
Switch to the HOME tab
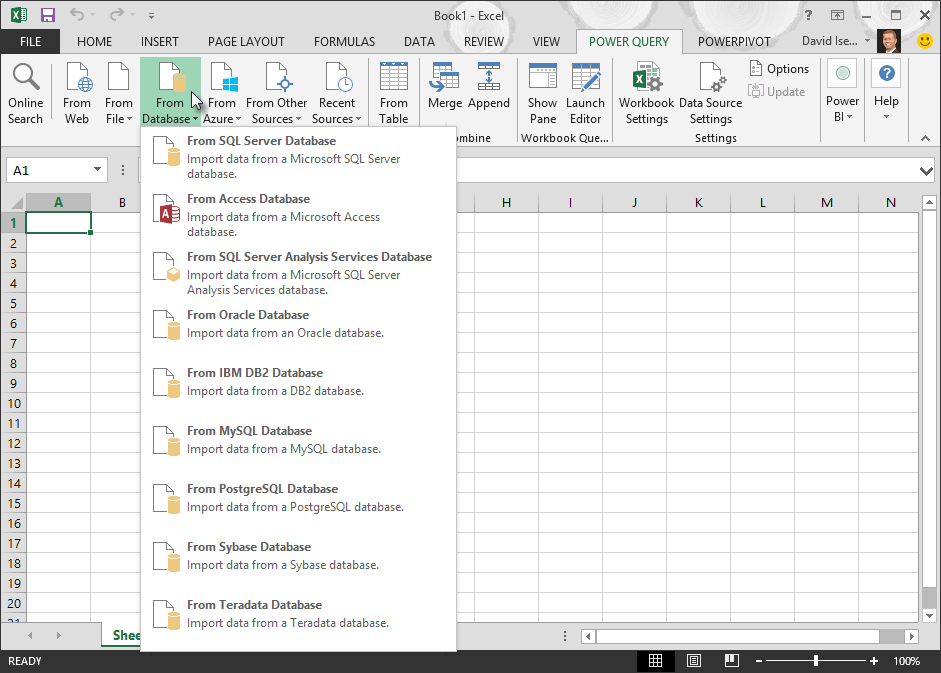tap(94, 41)
